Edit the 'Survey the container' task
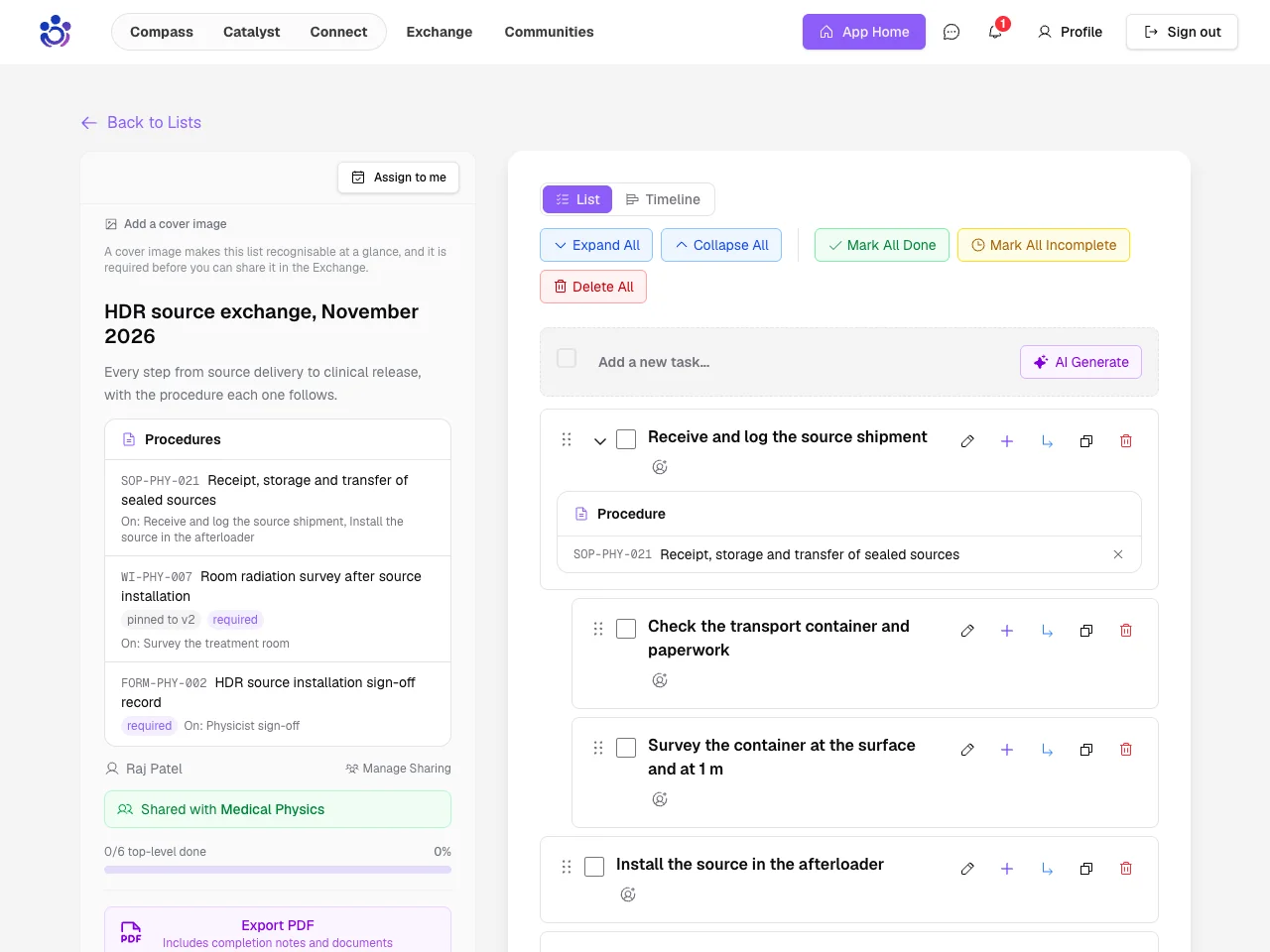 coord(967,750)
